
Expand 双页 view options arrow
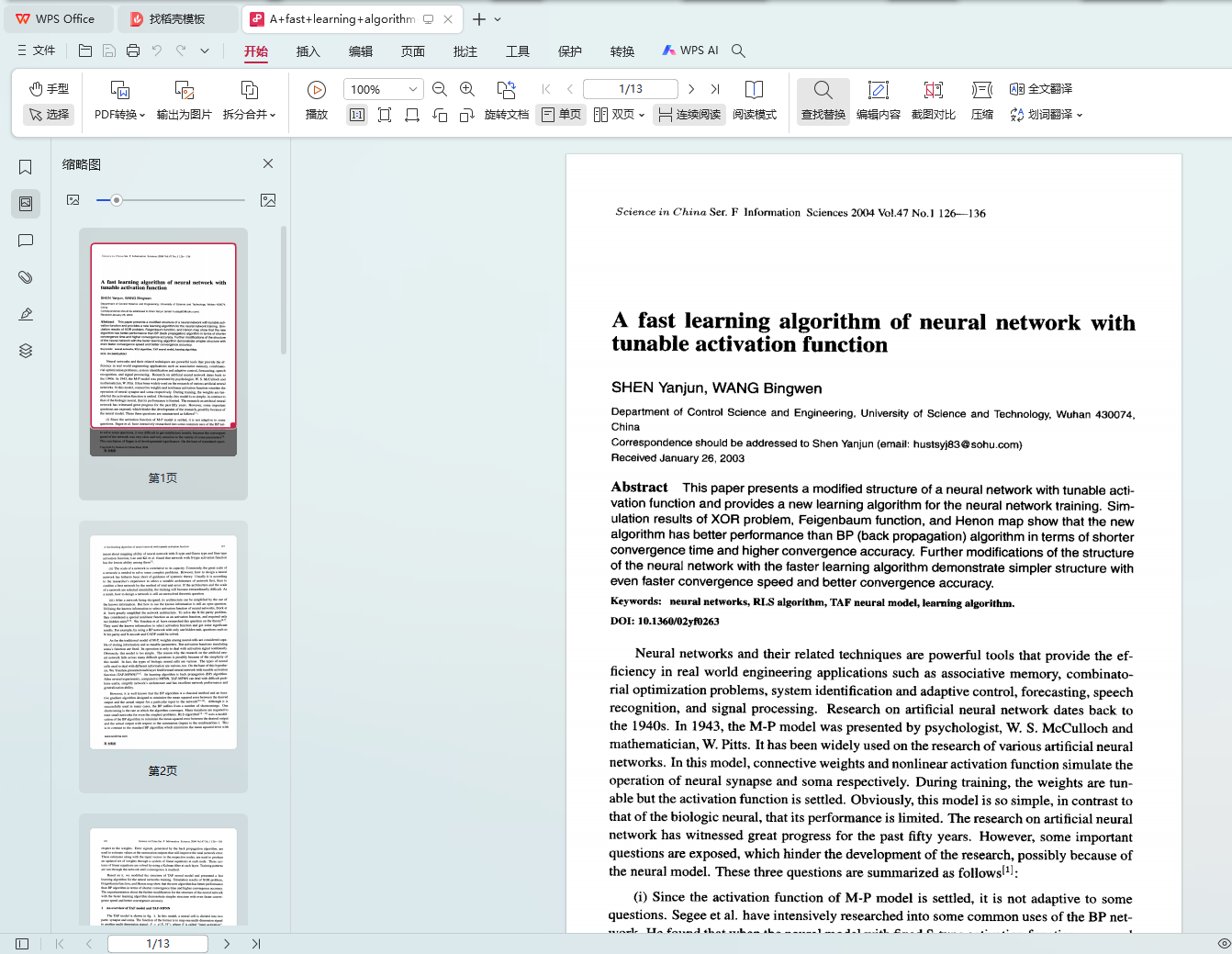coord(642,116)
